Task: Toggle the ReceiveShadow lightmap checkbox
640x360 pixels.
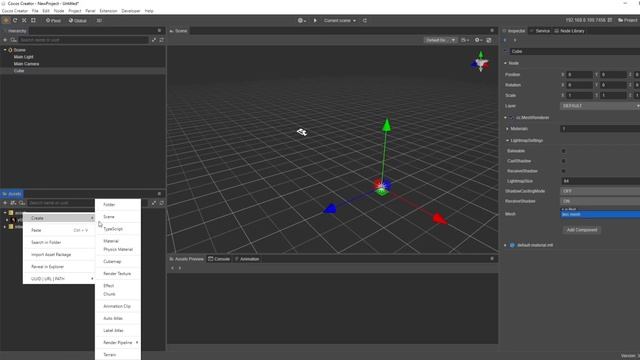Action: pyautogui.click(x=564, y=171)
